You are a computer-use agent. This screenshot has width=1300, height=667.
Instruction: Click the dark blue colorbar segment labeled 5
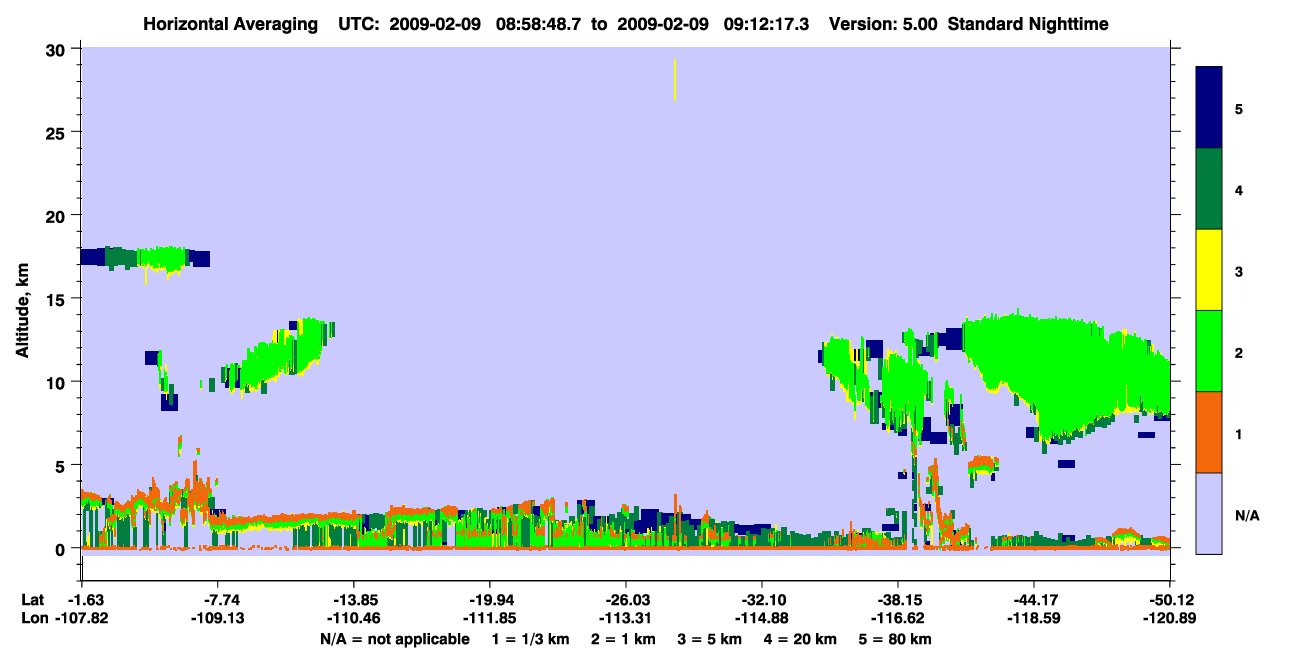tap(1209, 107)
